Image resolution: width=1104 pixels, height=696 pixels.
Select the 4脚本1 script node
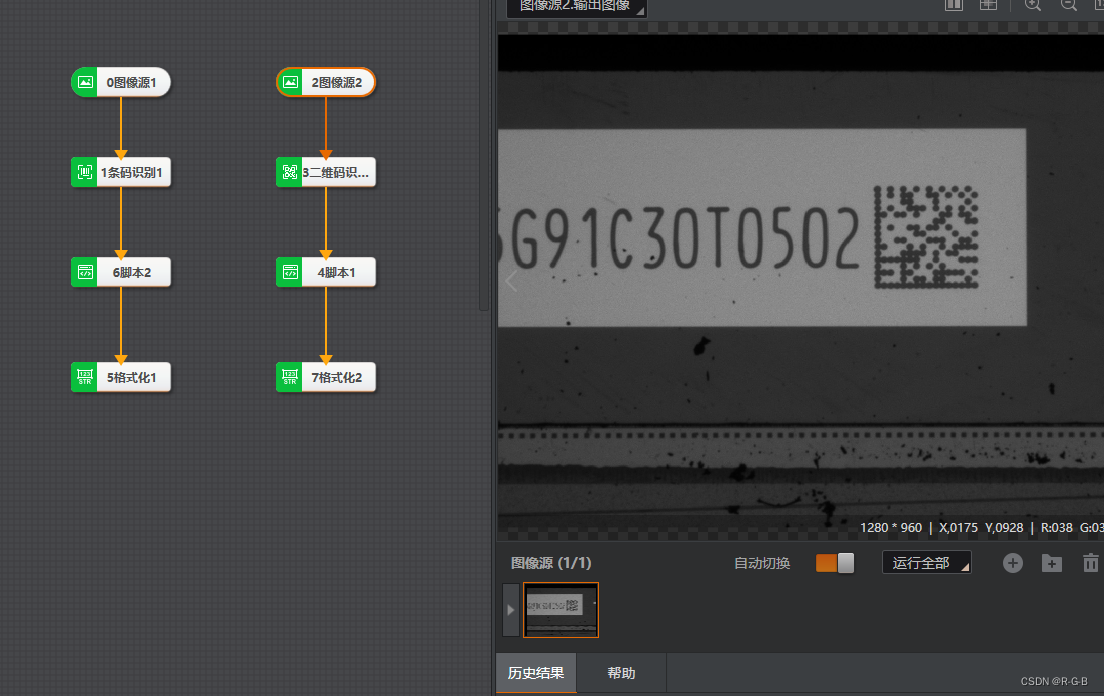325,272
